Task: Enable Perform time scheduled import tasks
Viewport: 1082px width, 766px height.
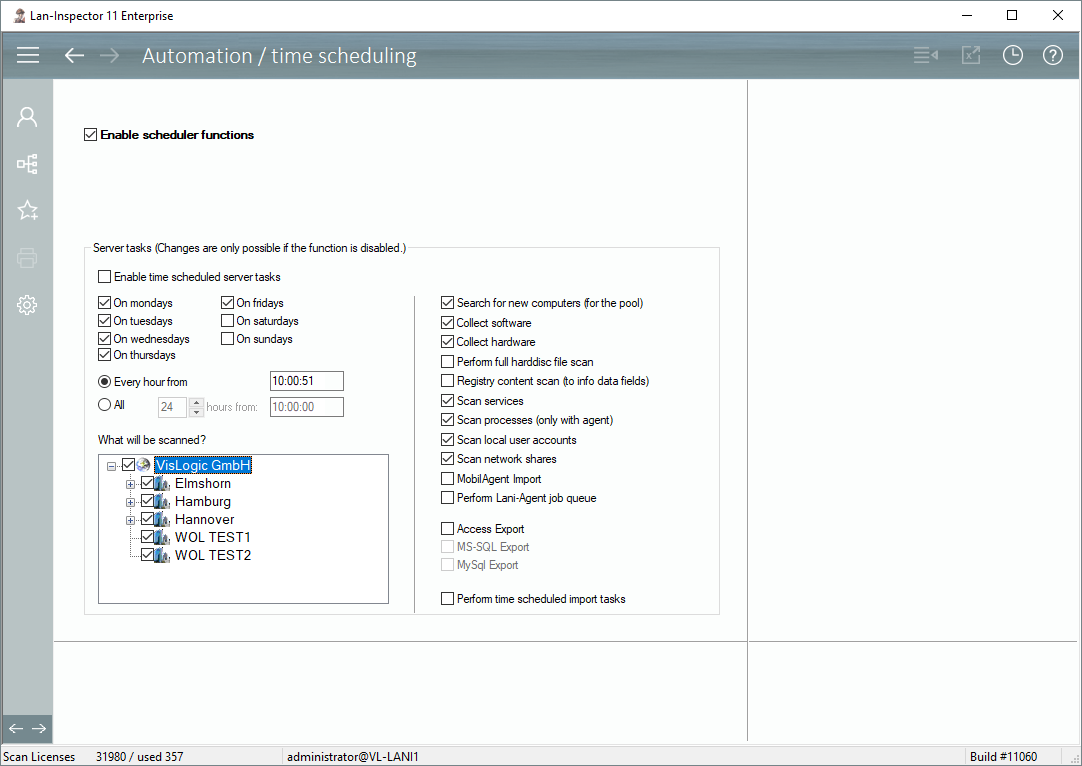Action: pos(448,599)
